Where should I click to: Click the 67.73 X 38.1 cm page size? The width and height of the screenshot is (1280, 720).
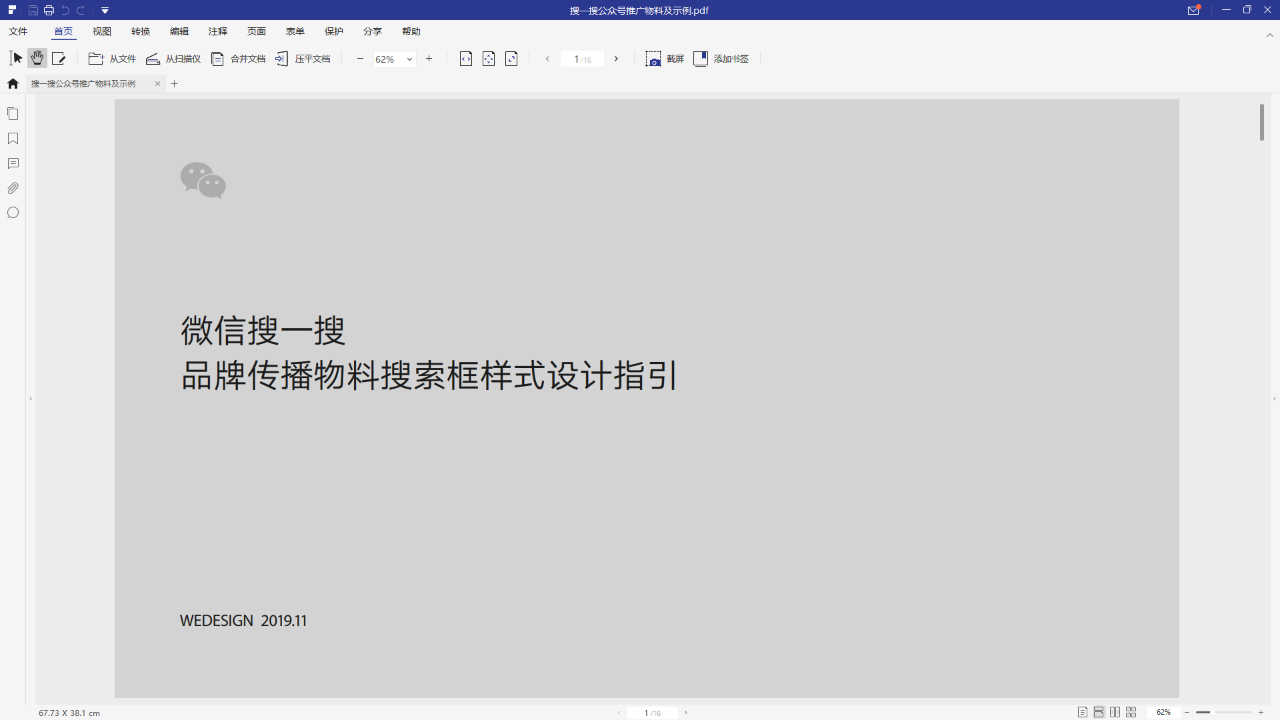pyautogui.click(x=69, y=713)
